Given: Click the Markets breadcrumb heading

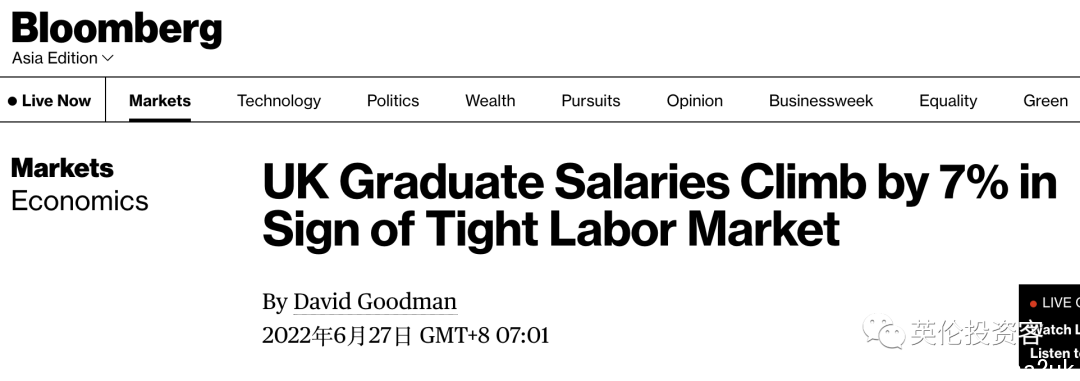Looking at the screenshot, I should click(x=62, y=167).
